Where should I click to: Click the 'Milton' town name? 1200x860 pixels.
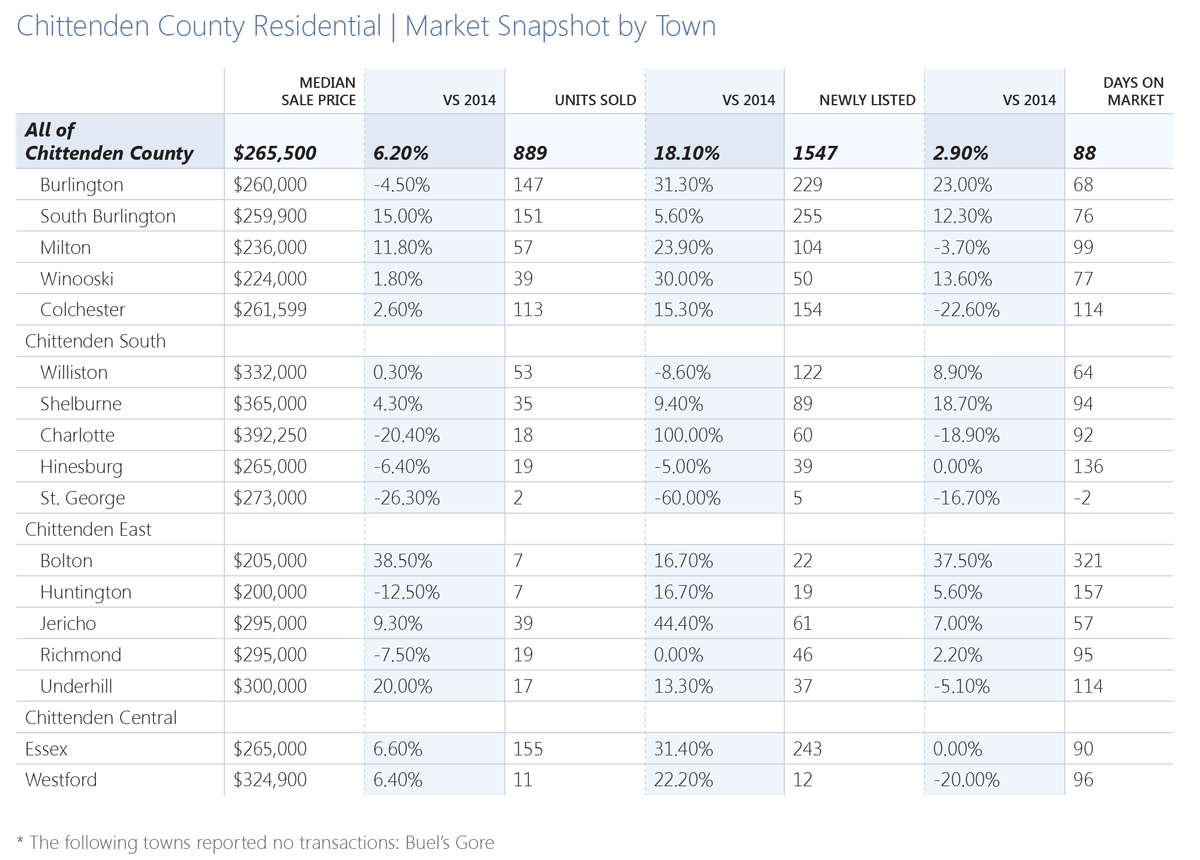65,247
